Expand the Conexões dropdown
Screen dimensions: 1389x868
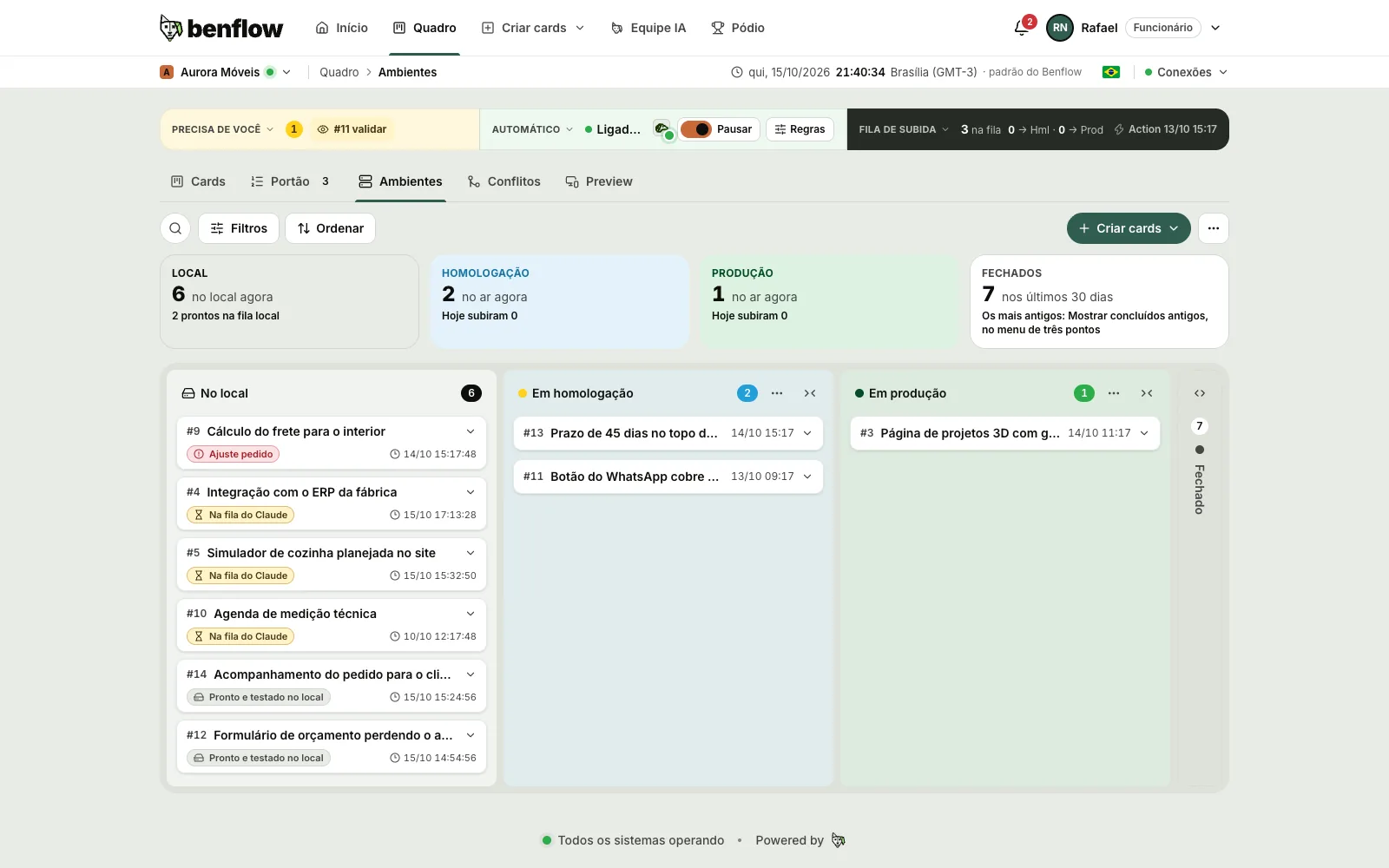tap(1186, 72)
